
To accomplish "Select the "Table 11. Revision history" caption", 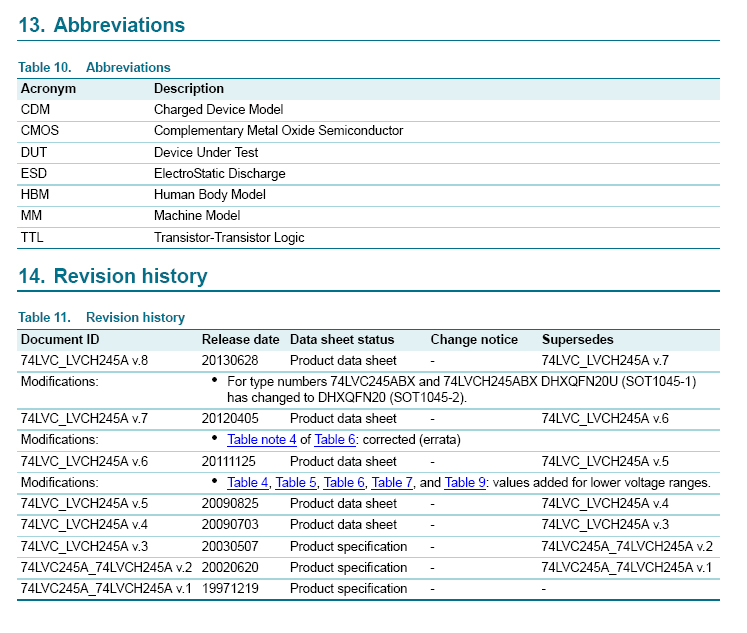I will pos(101,317).
